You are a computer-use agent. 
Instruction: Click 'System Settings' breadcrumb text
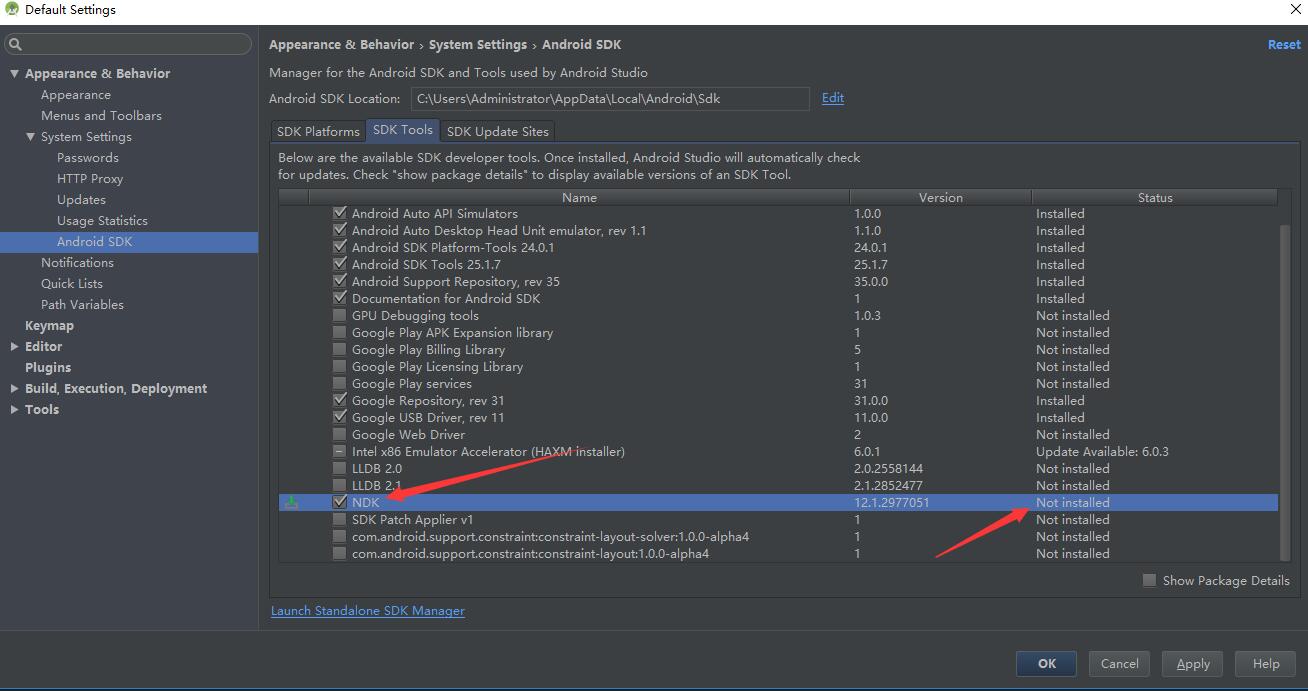[478, 44]
